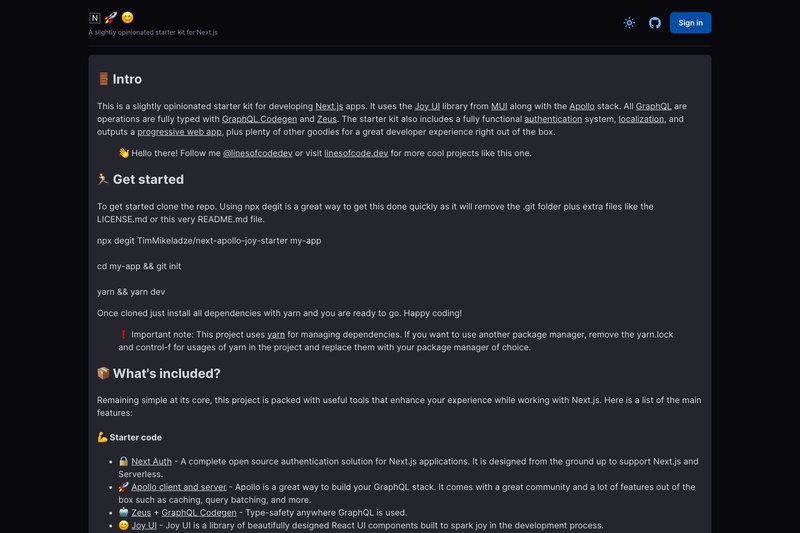800x533 pixels.
Task: Open the Next Auth link
Action: (152, 462)
